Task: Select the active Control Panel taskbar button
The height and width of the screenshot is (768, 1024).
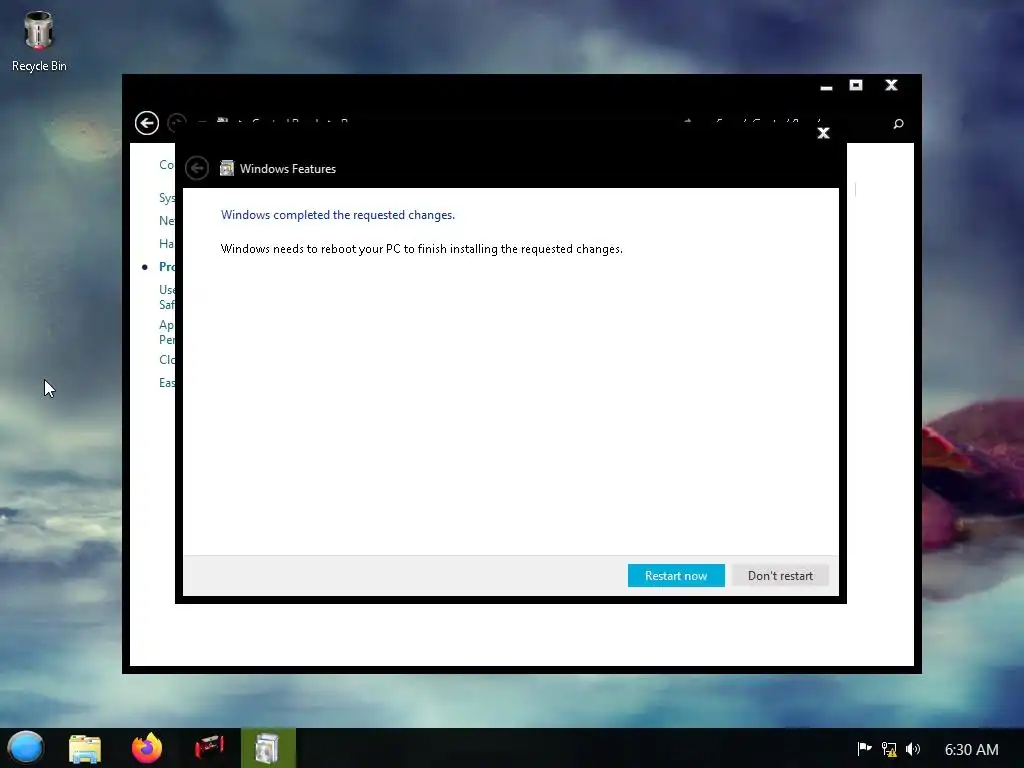Action: pos(268,748)
